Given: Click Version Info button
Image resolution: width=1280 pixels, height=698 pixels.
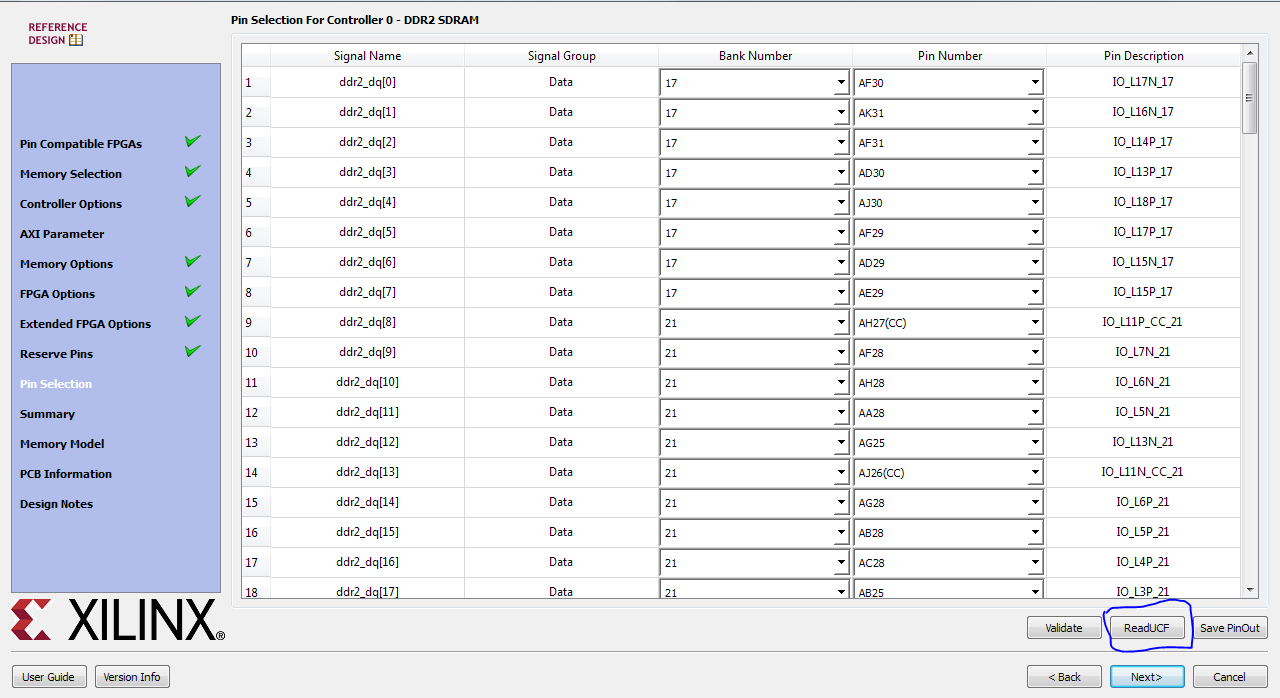Looking at the screenshot, I should [x=132, y=677].
